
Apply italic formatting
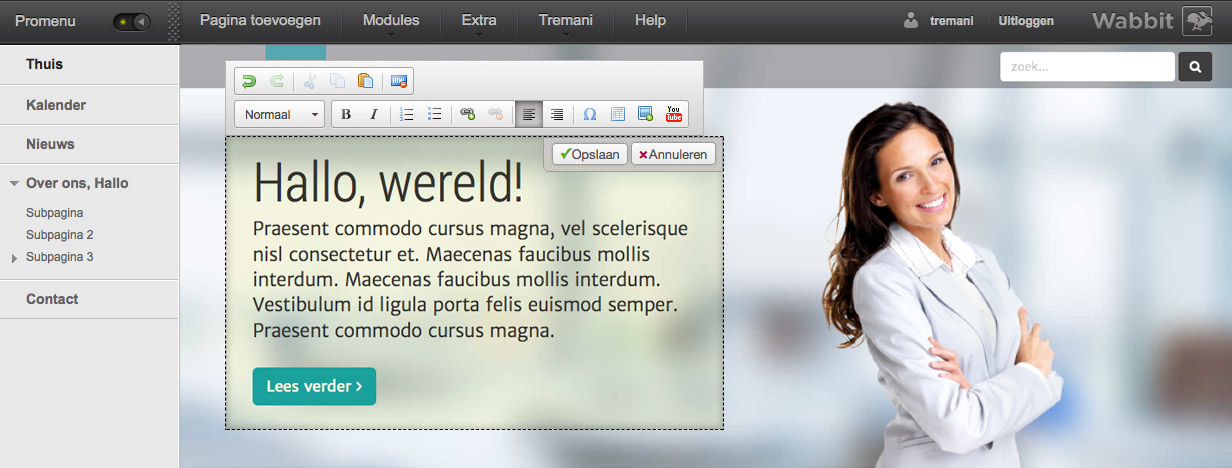(x=374, y=114)
